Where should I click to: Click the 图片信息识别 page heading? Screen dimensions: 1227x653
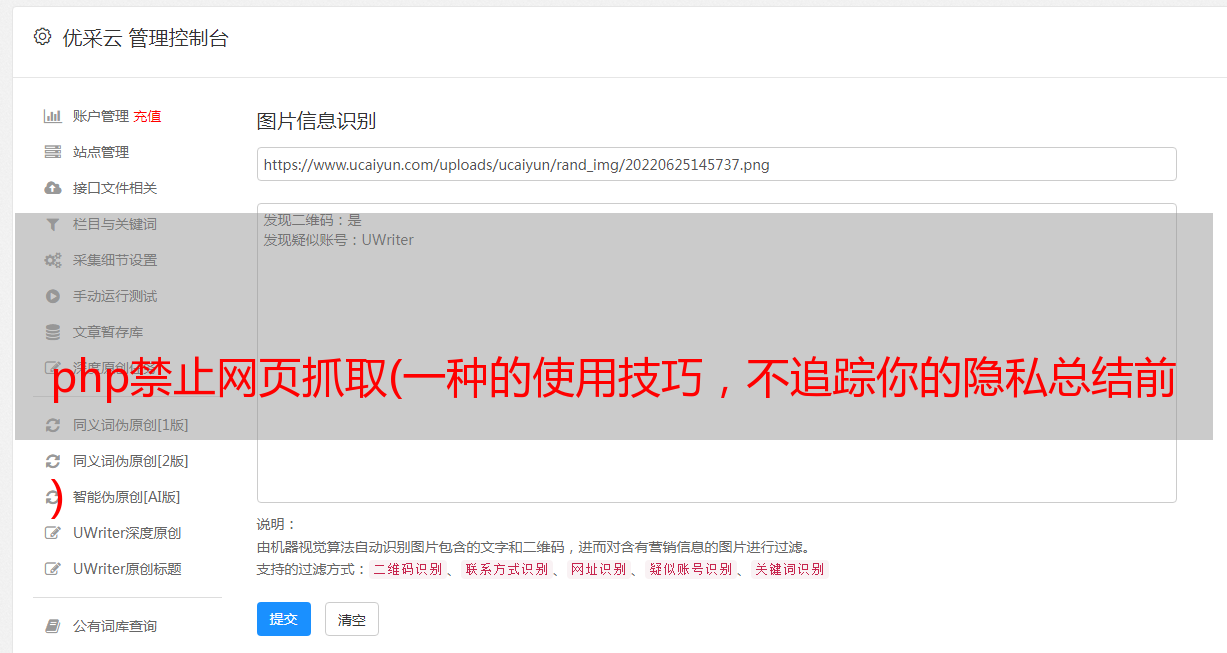[316, 121]
